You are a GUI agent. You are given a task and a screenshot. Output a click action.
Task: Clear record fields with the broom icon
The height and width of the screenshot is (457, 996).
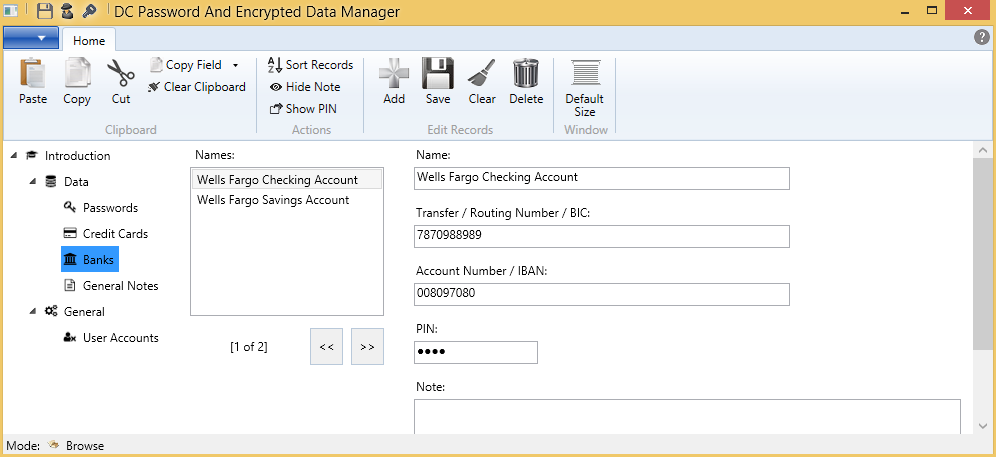[x=482, y=73]
